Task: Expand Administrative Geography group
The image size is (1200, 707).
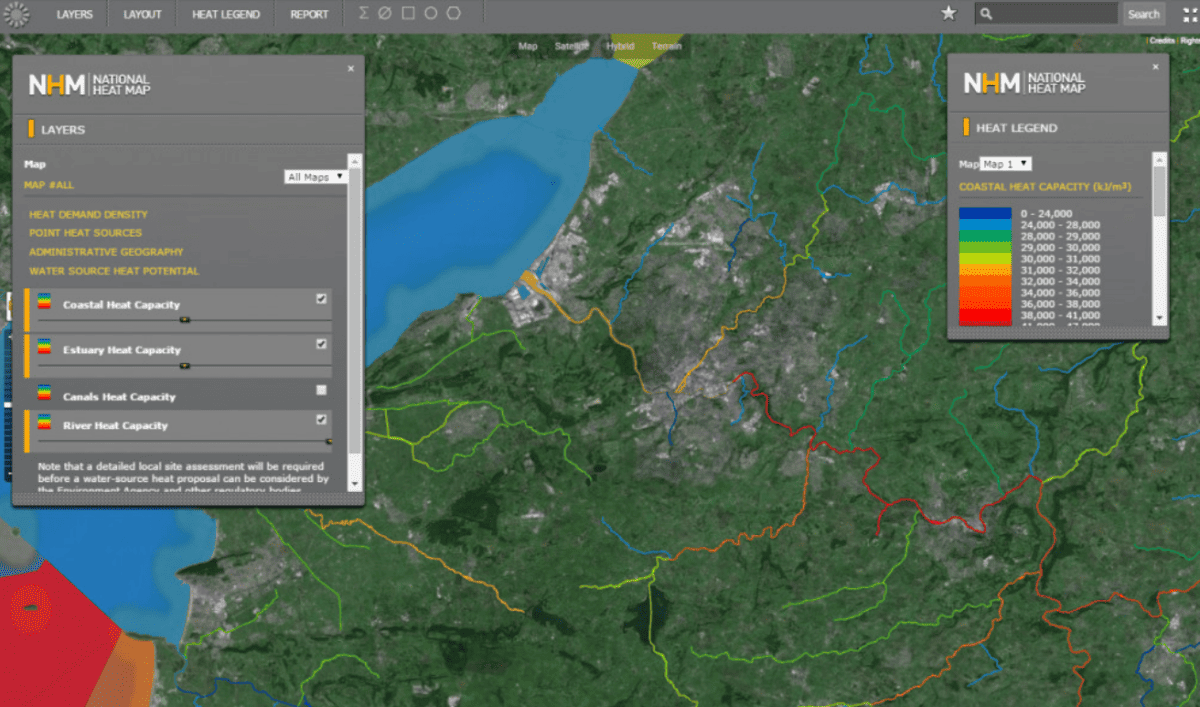Action: click(x=106, y=252)
